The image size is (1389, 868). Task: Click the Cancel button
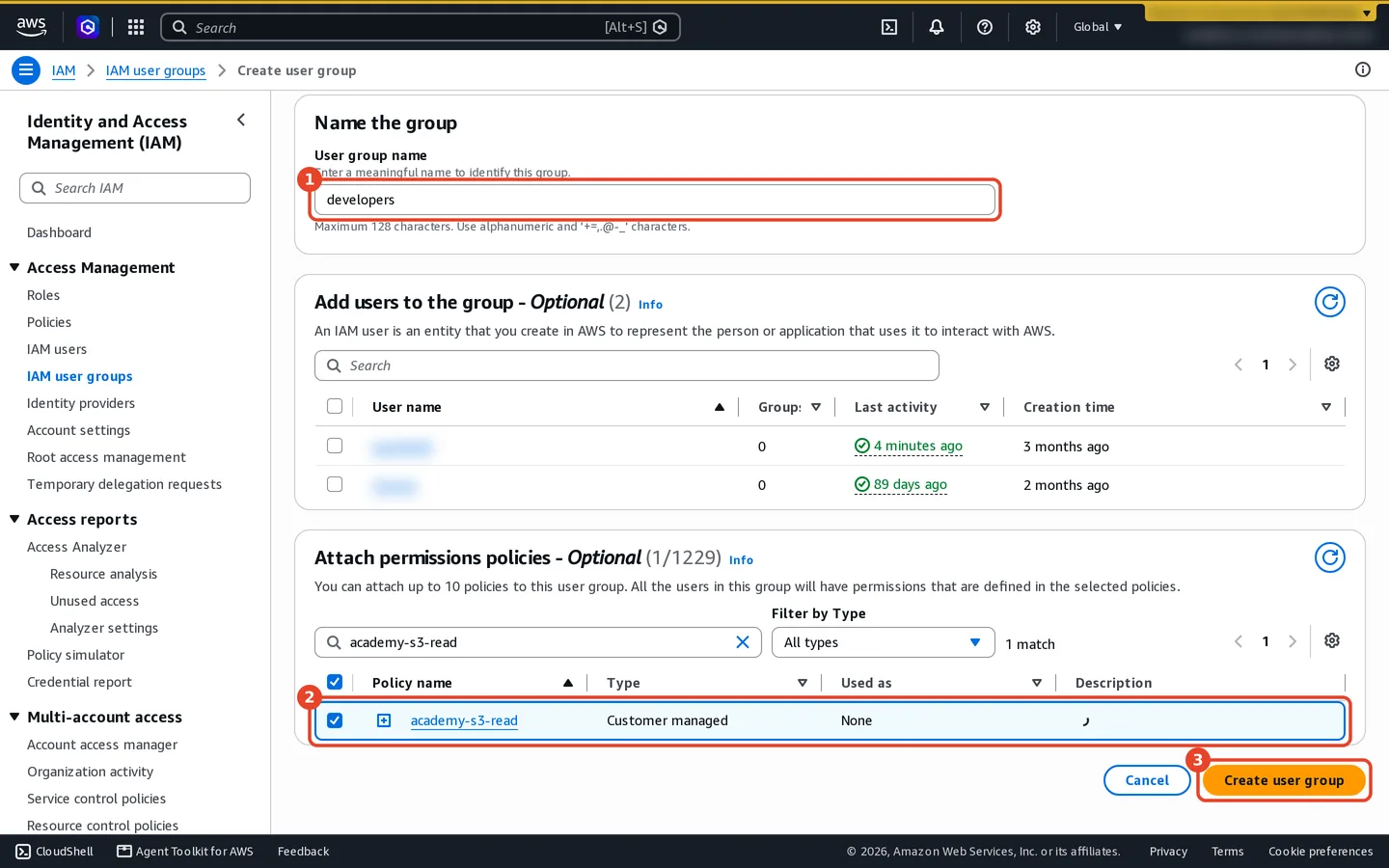tap(1147, 780)
